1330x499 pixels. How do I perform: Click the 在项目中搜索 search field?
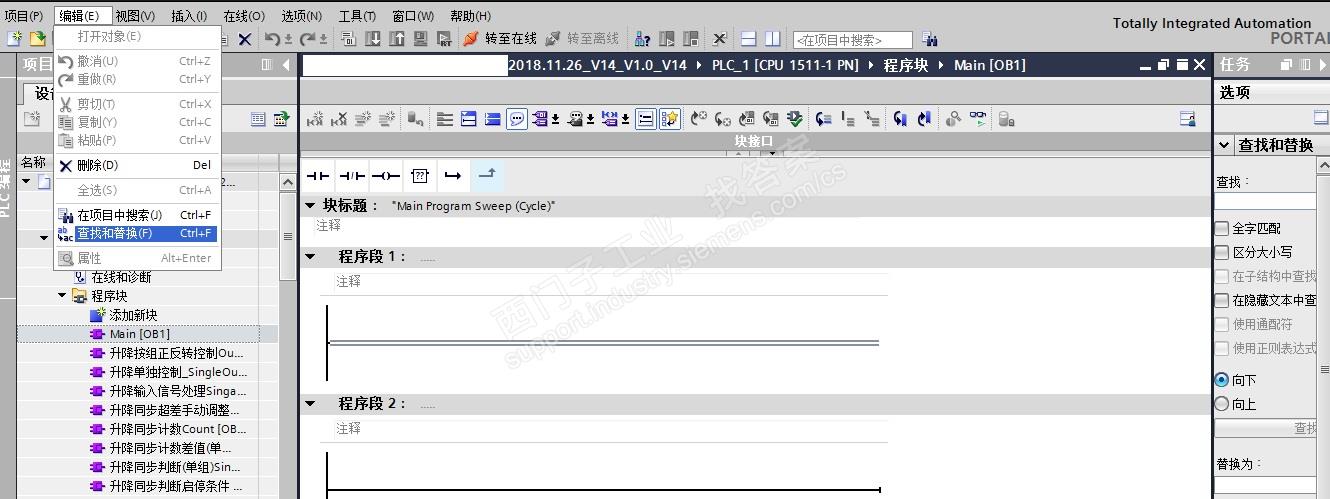pos(852,40)
